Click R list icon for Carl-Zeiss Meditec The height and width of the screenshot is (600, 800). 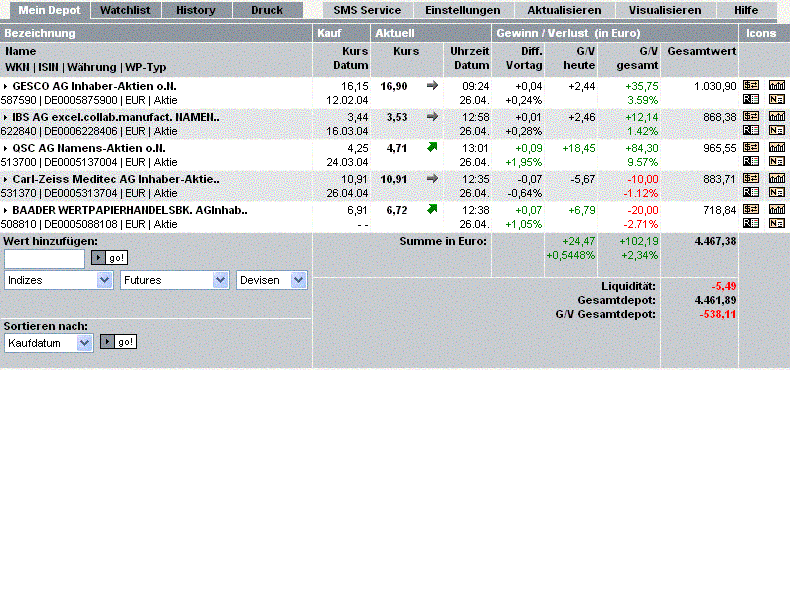coord(751,192)
